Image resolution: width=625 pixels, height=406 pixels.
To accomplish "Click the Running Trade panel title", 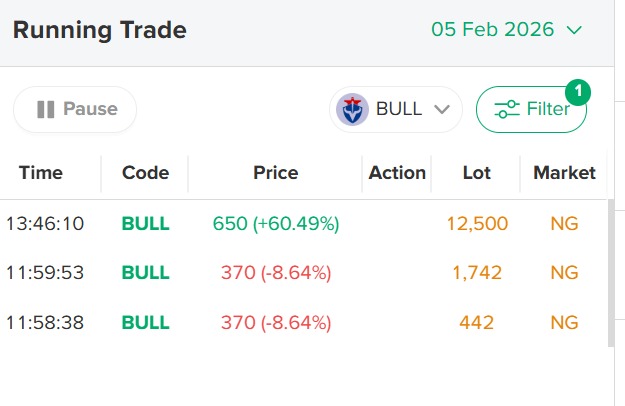I will 100,30.
